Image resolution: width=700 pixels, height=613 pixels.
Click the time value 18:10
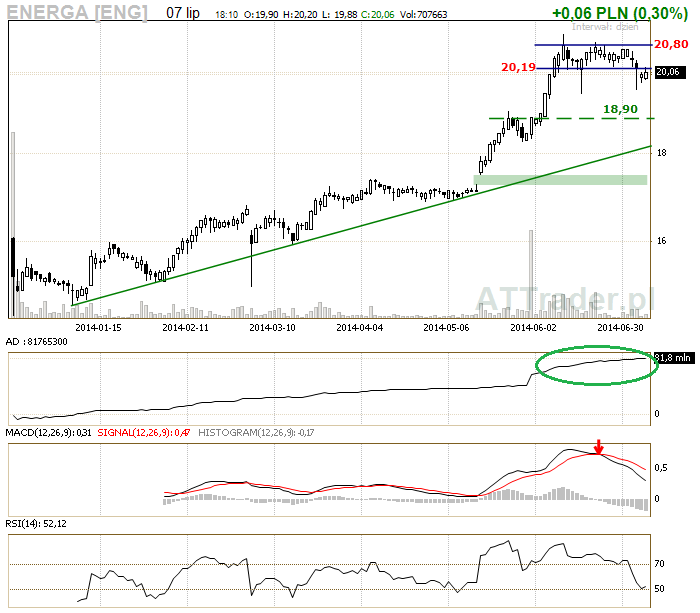226,15
